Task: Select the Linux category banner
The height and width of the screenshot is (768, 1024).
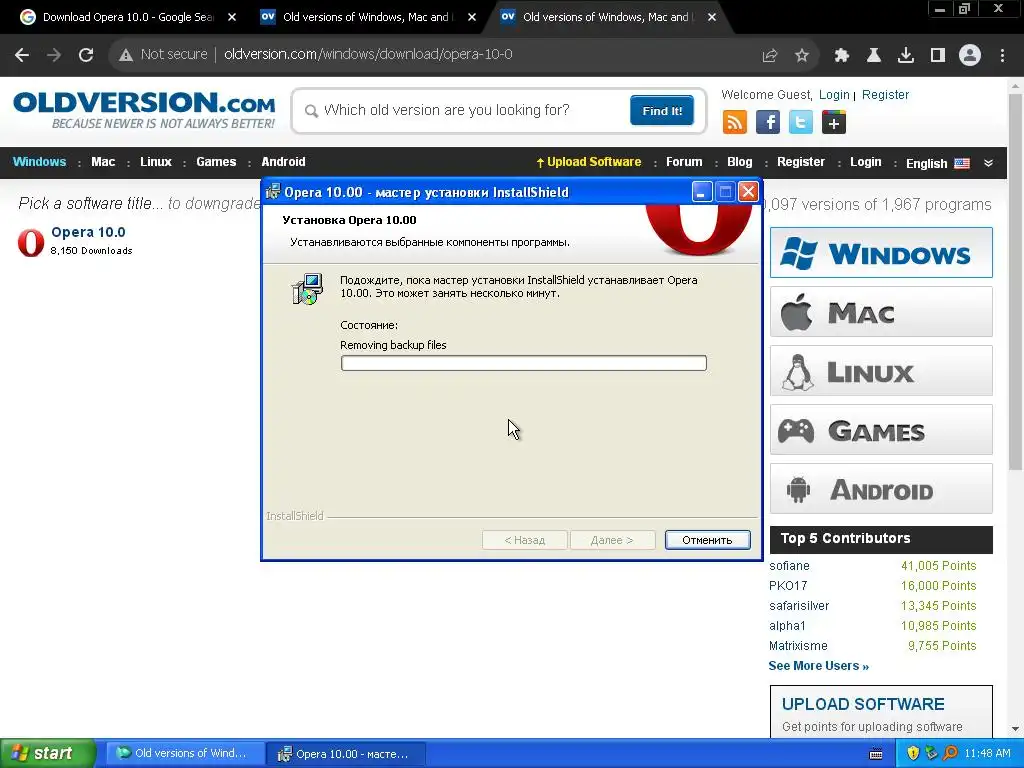Action: (x=881, y=371)
